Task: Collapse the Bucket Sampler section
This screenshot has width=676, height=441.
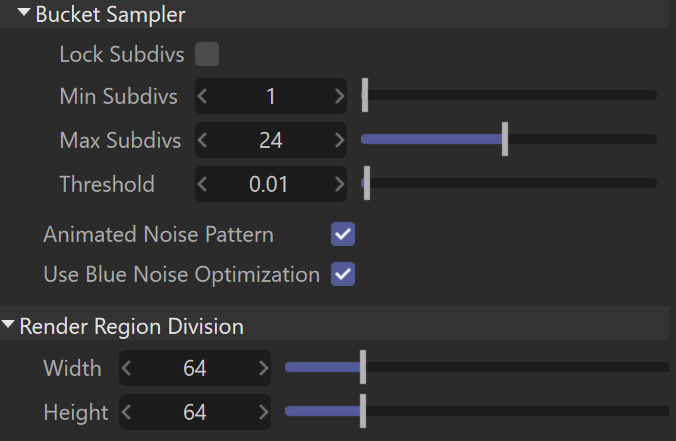Action: [x=24, y=13]
